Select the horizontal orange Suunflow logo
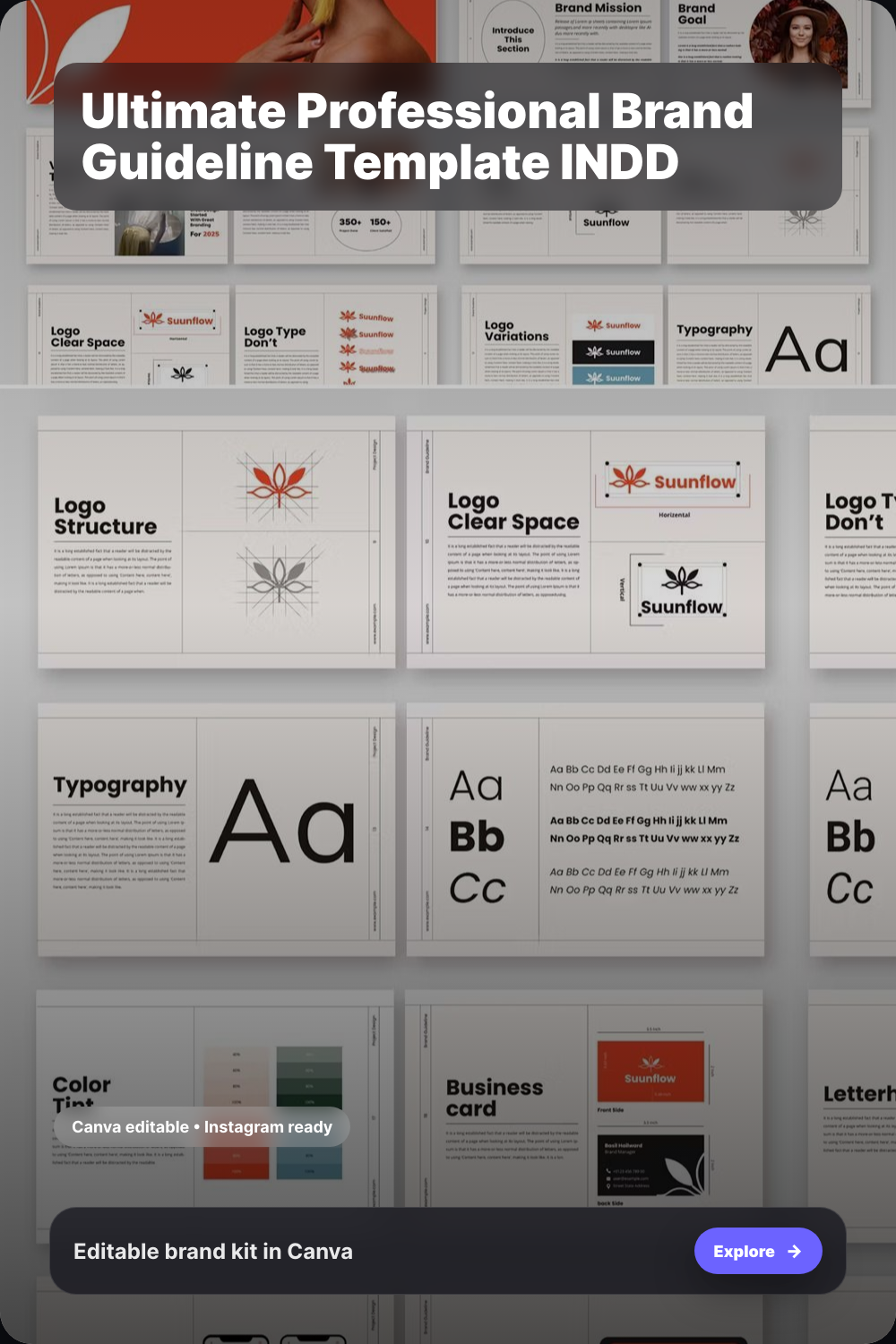Screen dimensions: 896x1344 coord(673,482)
